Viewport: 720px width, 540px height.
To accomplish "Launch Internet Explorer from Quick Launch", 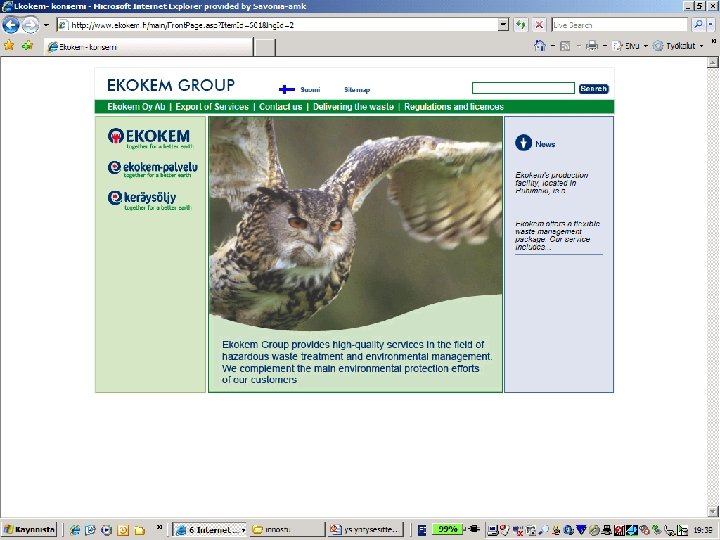I will 74,530.
